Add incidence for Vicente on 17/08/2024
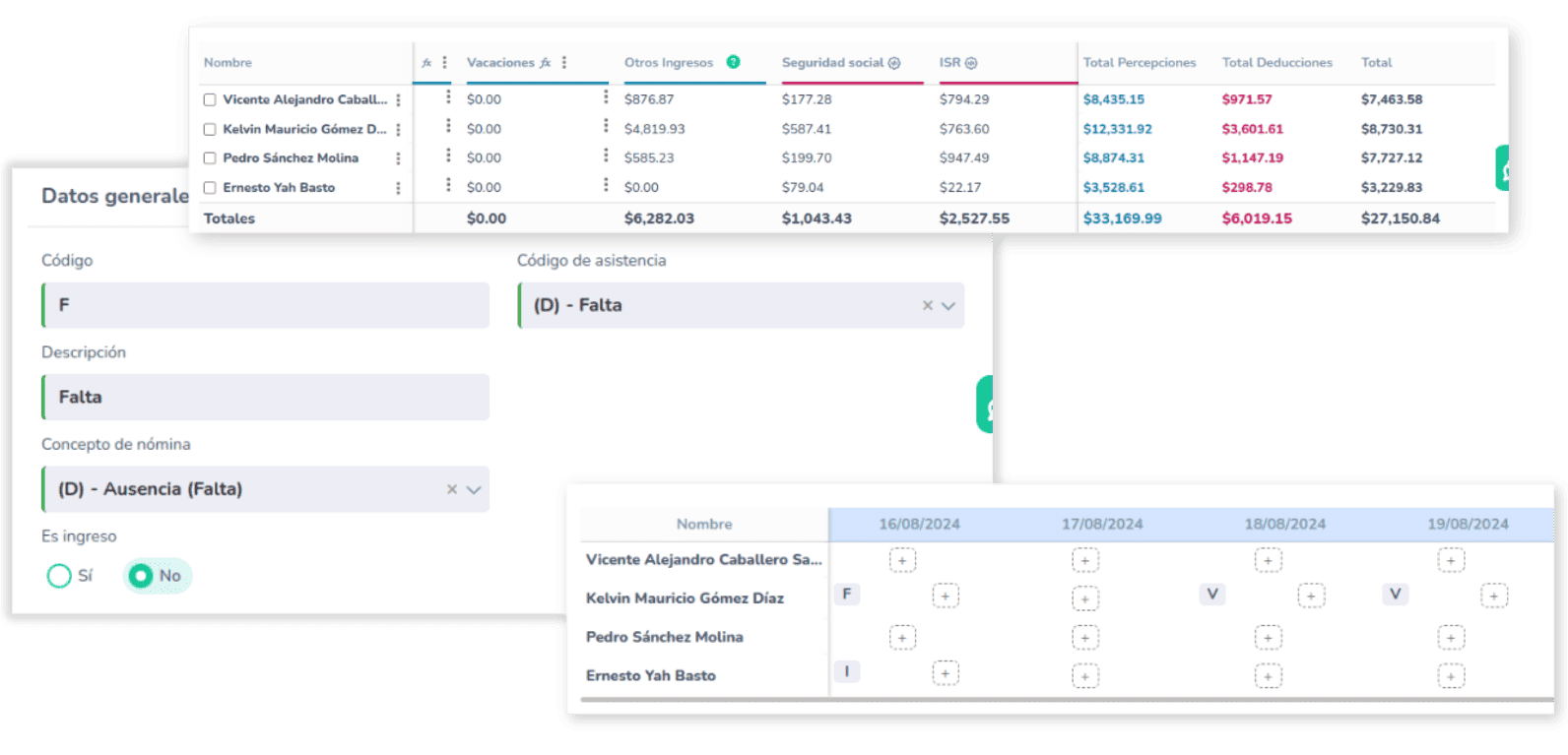Screen dimensions: 1568x755 (1084, 560)
